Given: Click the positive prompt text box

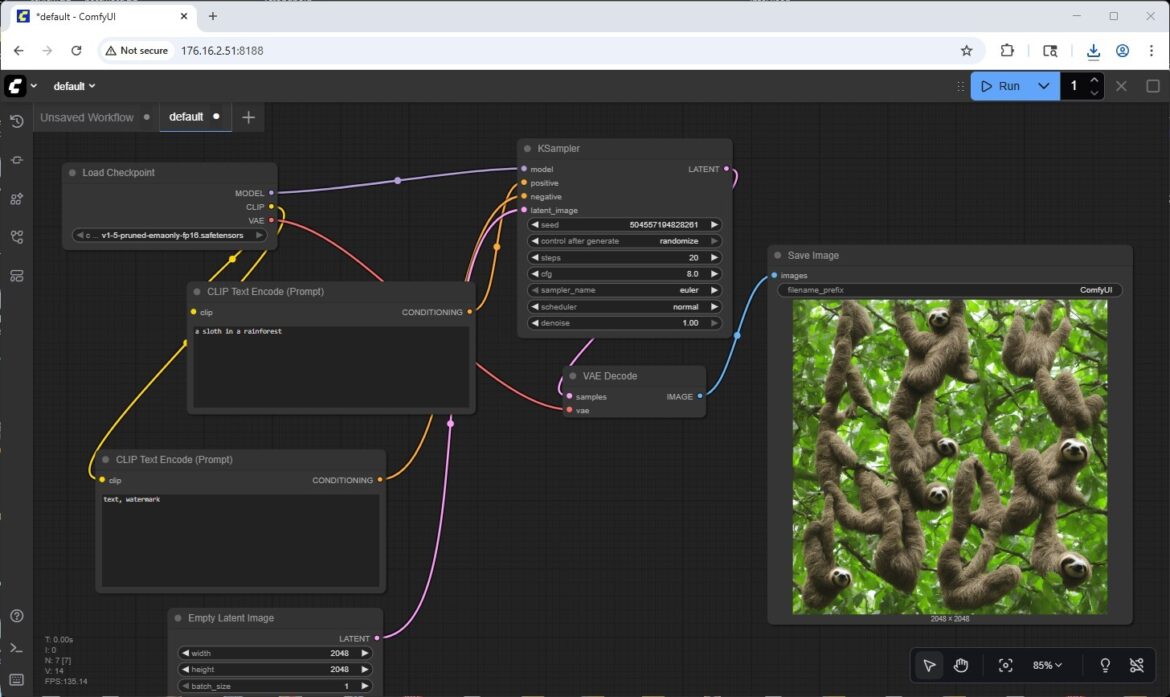Looking at the screenshot, I should [x=329, y=365].
